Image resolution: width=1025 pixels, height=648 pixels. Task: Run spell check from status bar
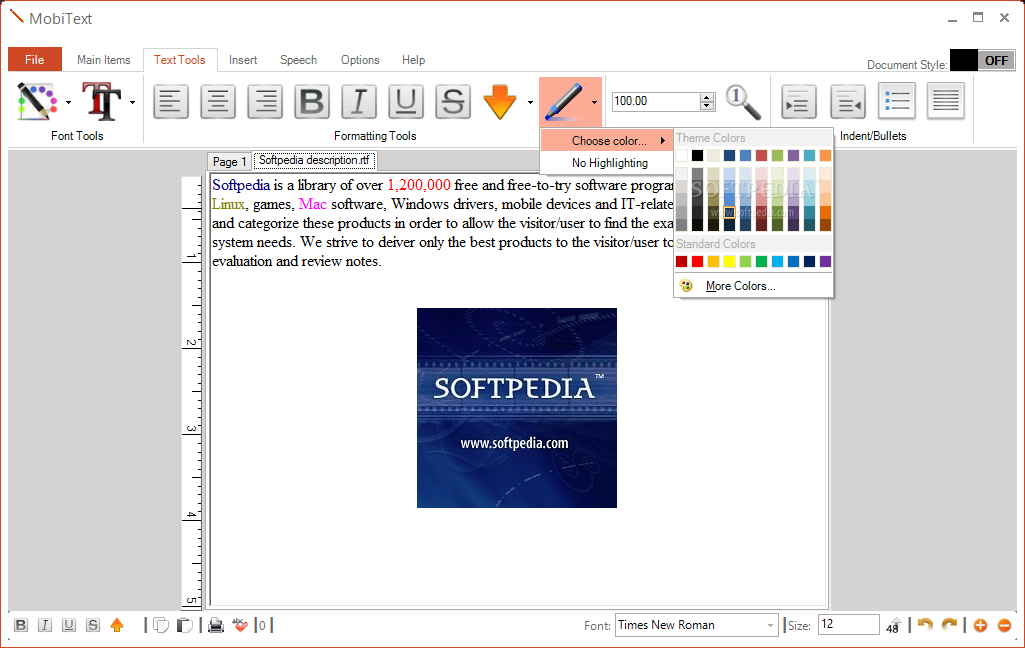point(240,625)
